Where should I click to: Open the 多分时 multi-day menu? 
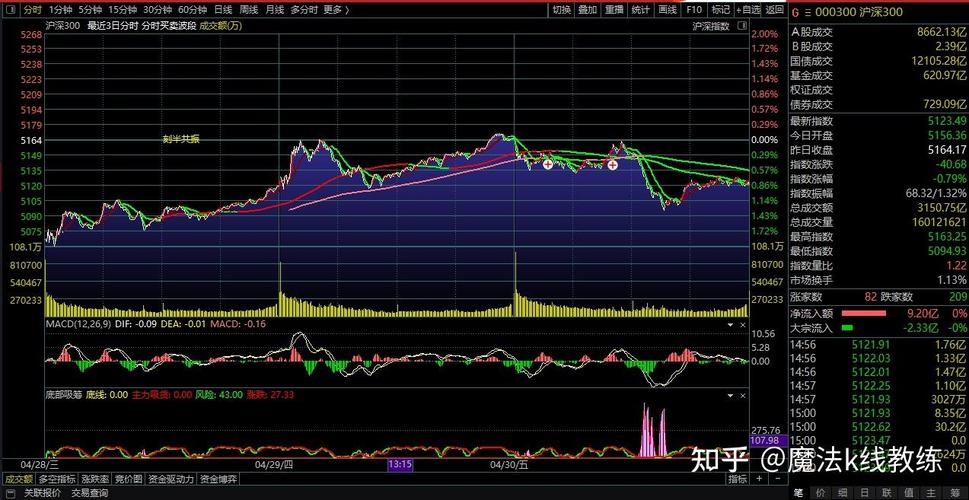tap(304, 10)
